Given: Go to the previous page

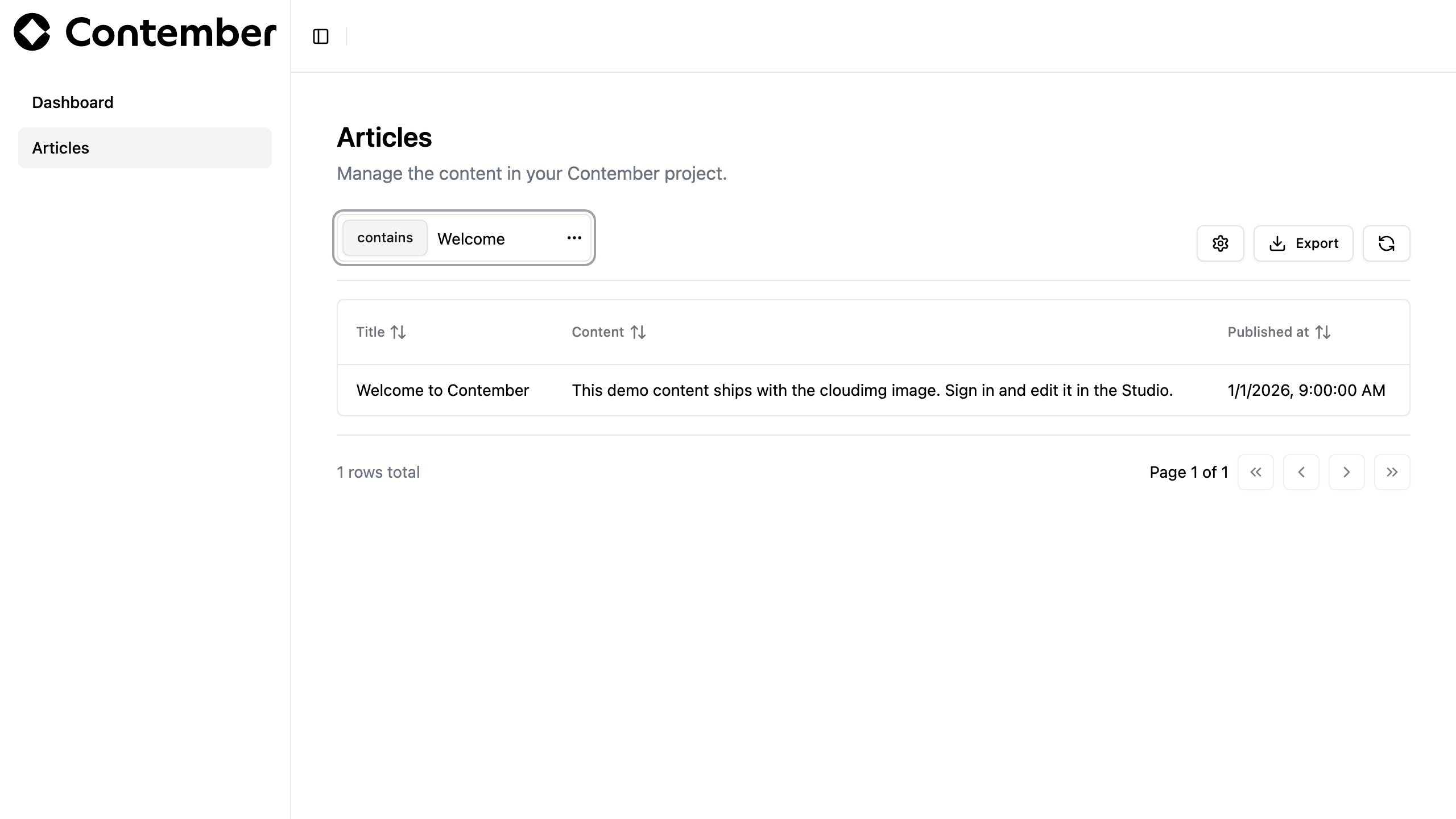Looking at the screenshot, I should tap(1301, 472).
